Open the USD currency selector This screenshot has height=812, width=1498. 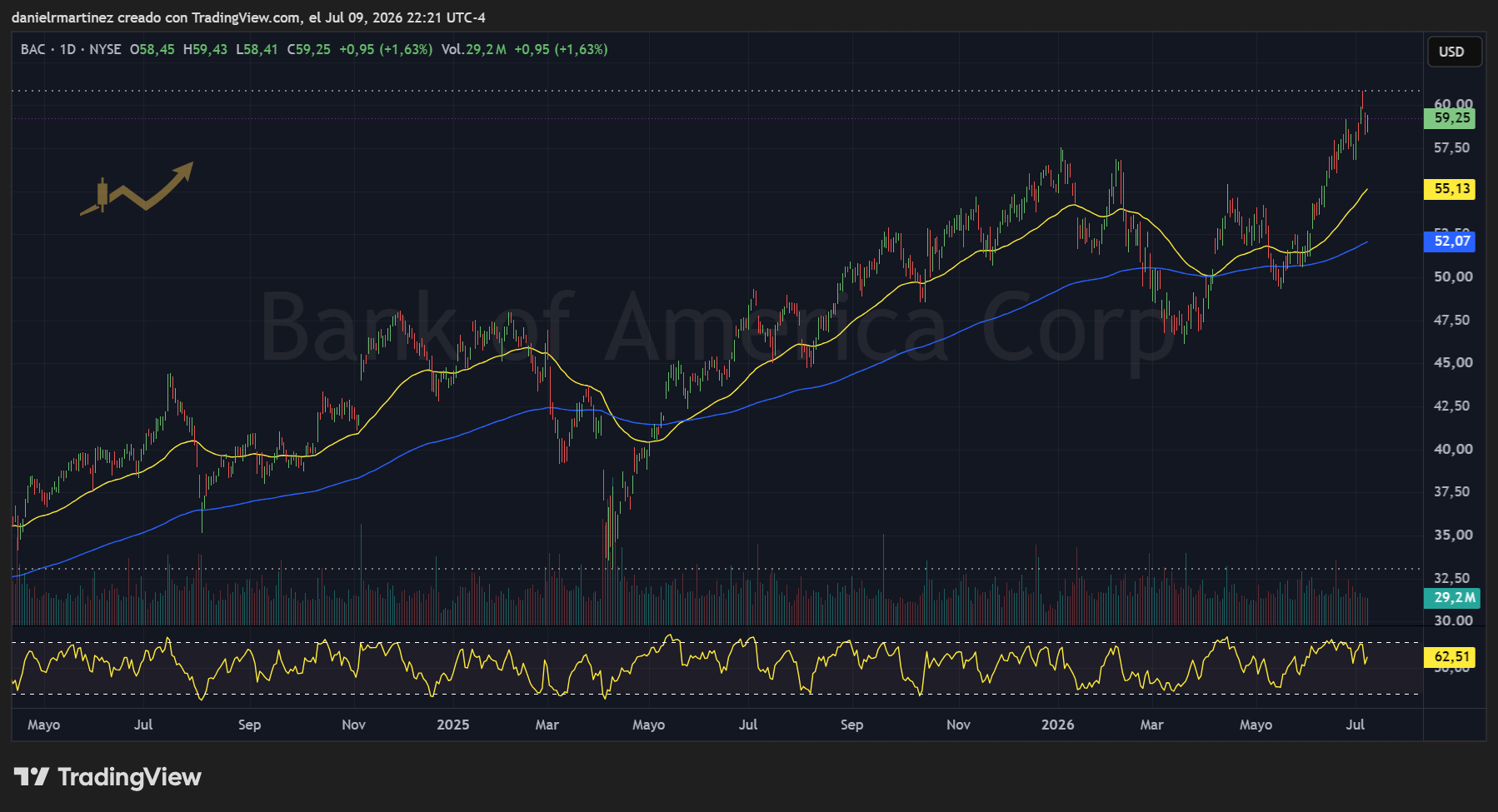1454,52
